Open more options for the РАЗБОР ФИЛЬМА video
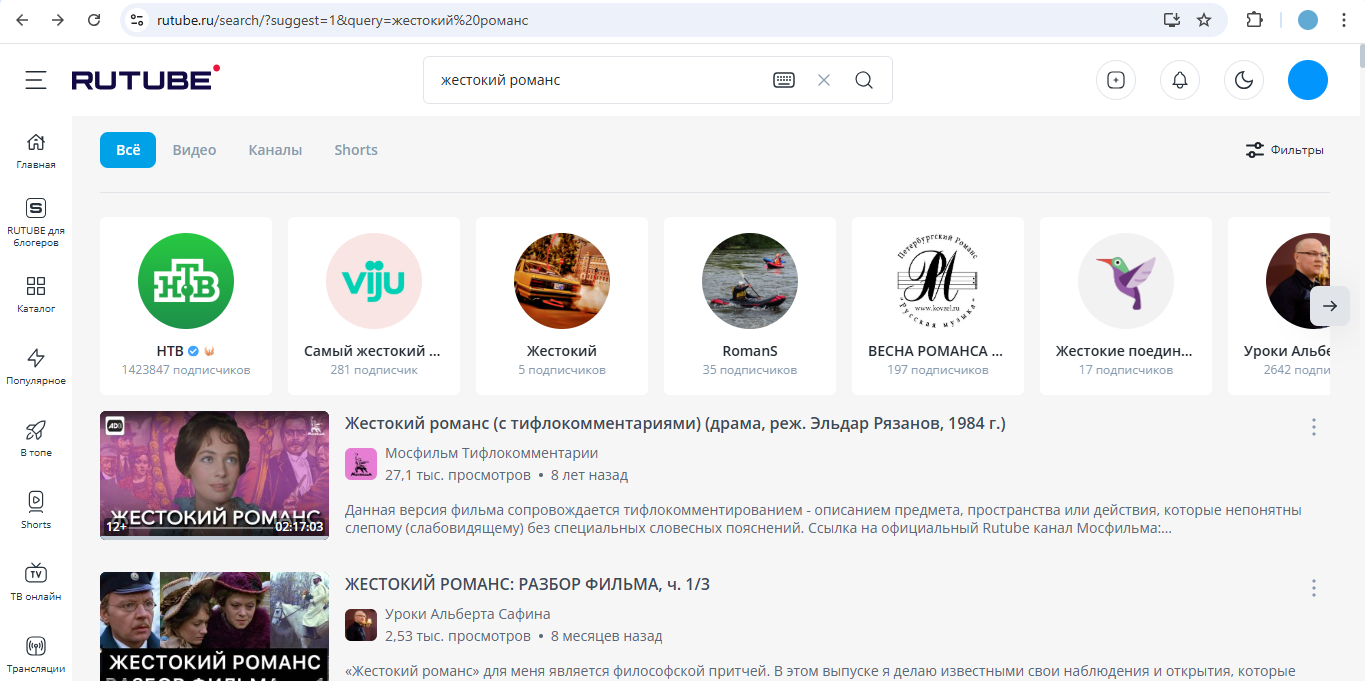Viewport: 1365px width, 681px height. [1314, 588]
